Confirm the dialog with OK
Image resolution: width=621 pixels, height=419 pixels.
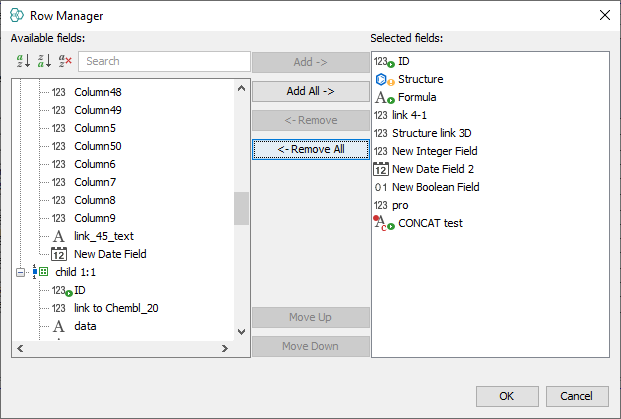tap(507, 396)
